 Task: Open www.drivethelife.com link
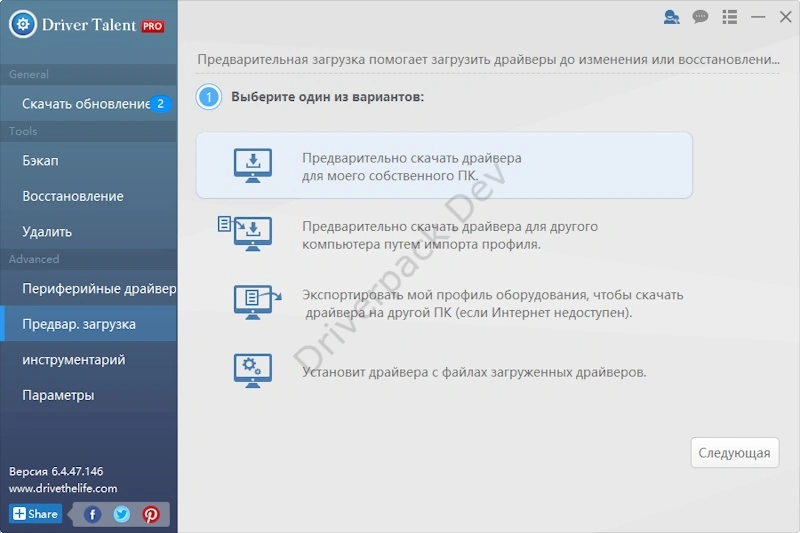(x=63, y=488)
